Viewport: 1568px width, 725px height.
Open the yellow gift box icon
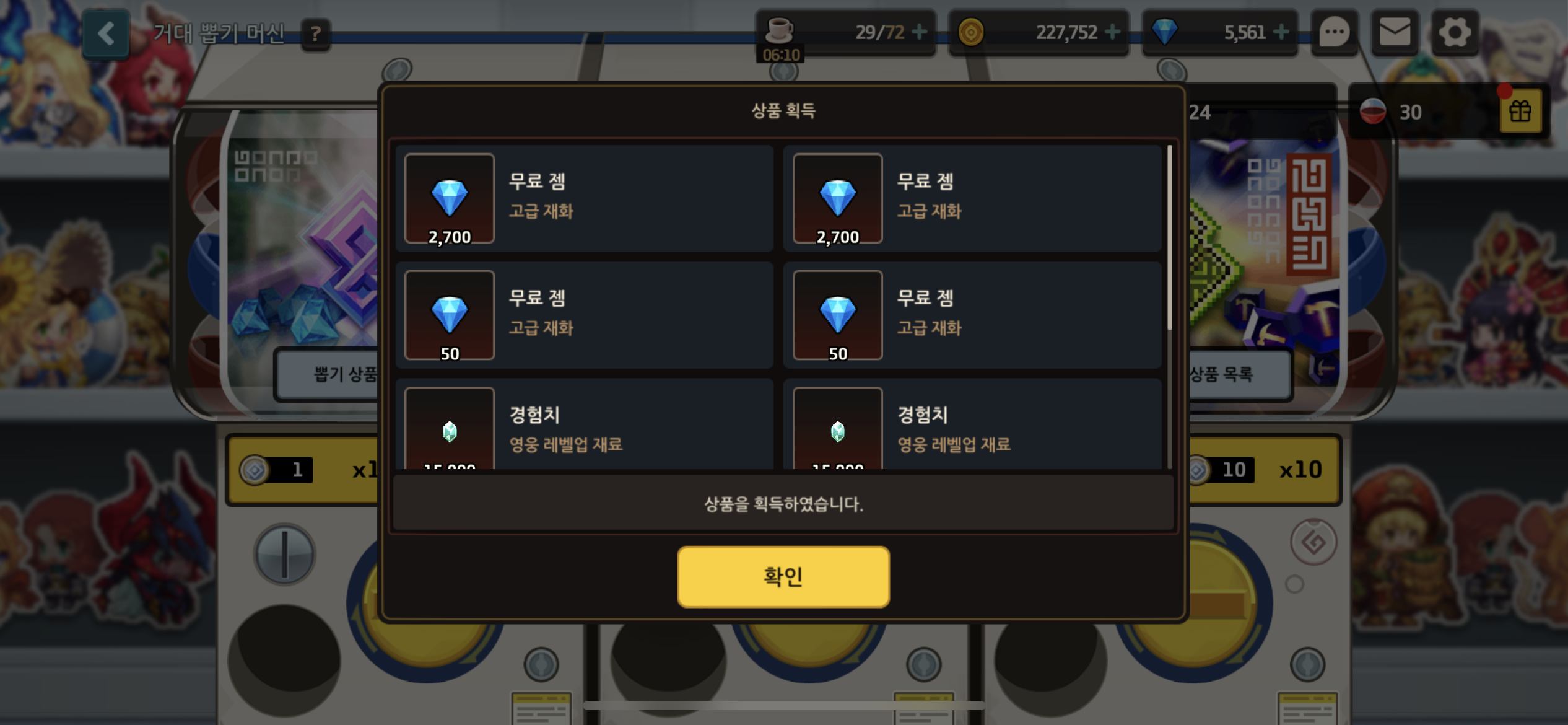point(1520,112)
